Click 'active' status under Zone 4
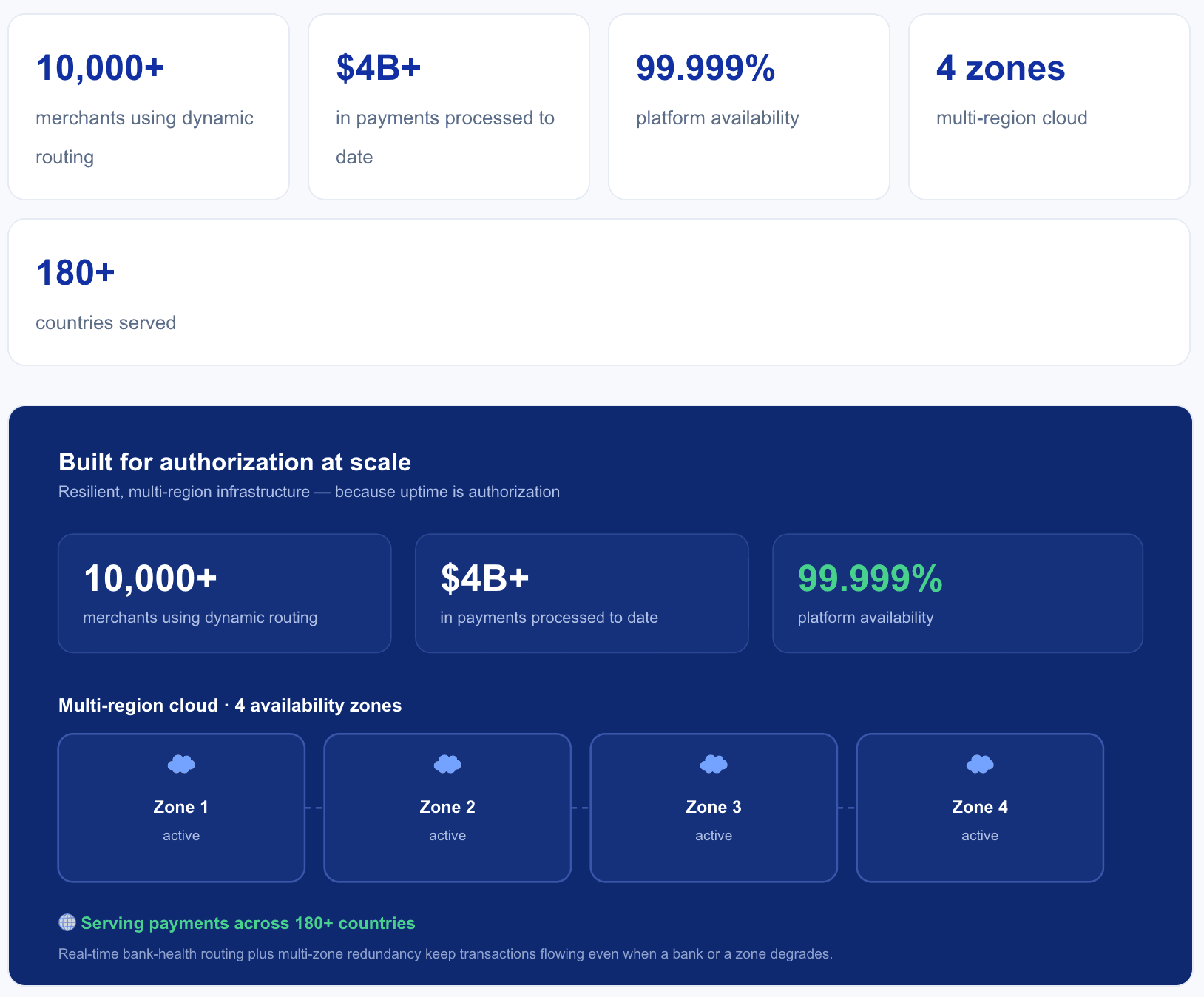Screen dimensions: 1204x997 980,836
